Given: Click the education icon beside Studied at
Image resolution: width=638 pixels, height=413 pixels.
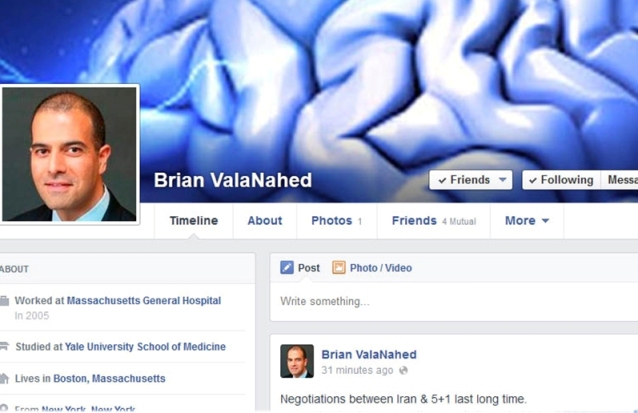Looking at the screenshot, I should pos(4,346).
